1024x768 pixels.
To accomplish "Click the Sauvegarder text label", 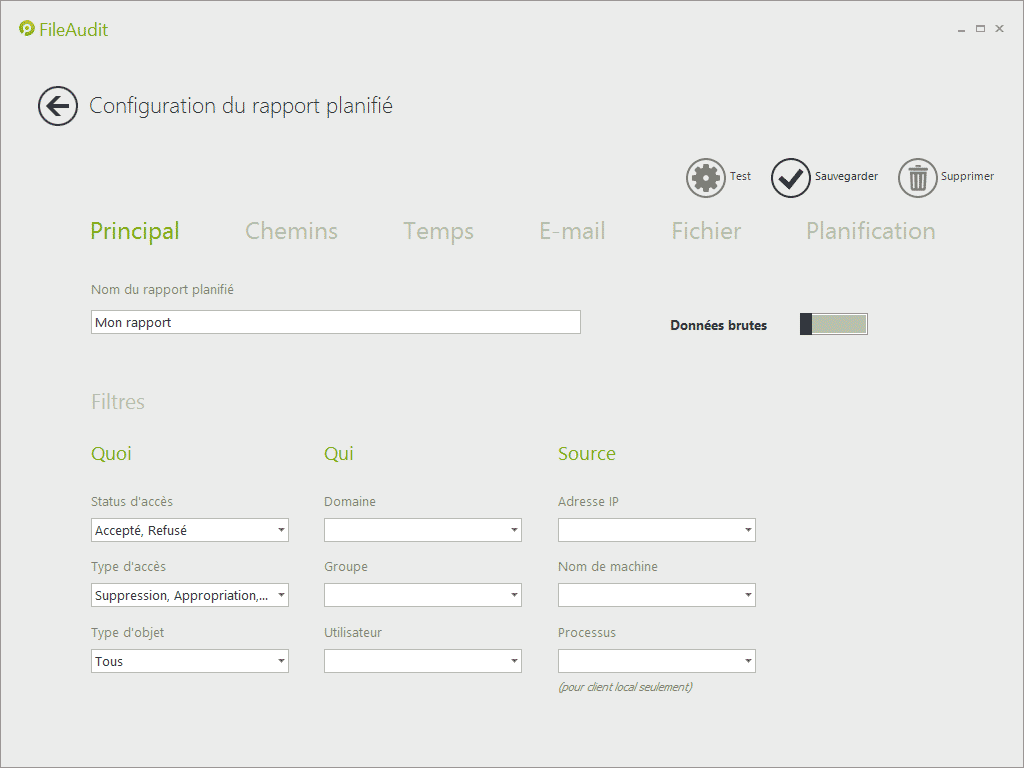I will [846, 176].
